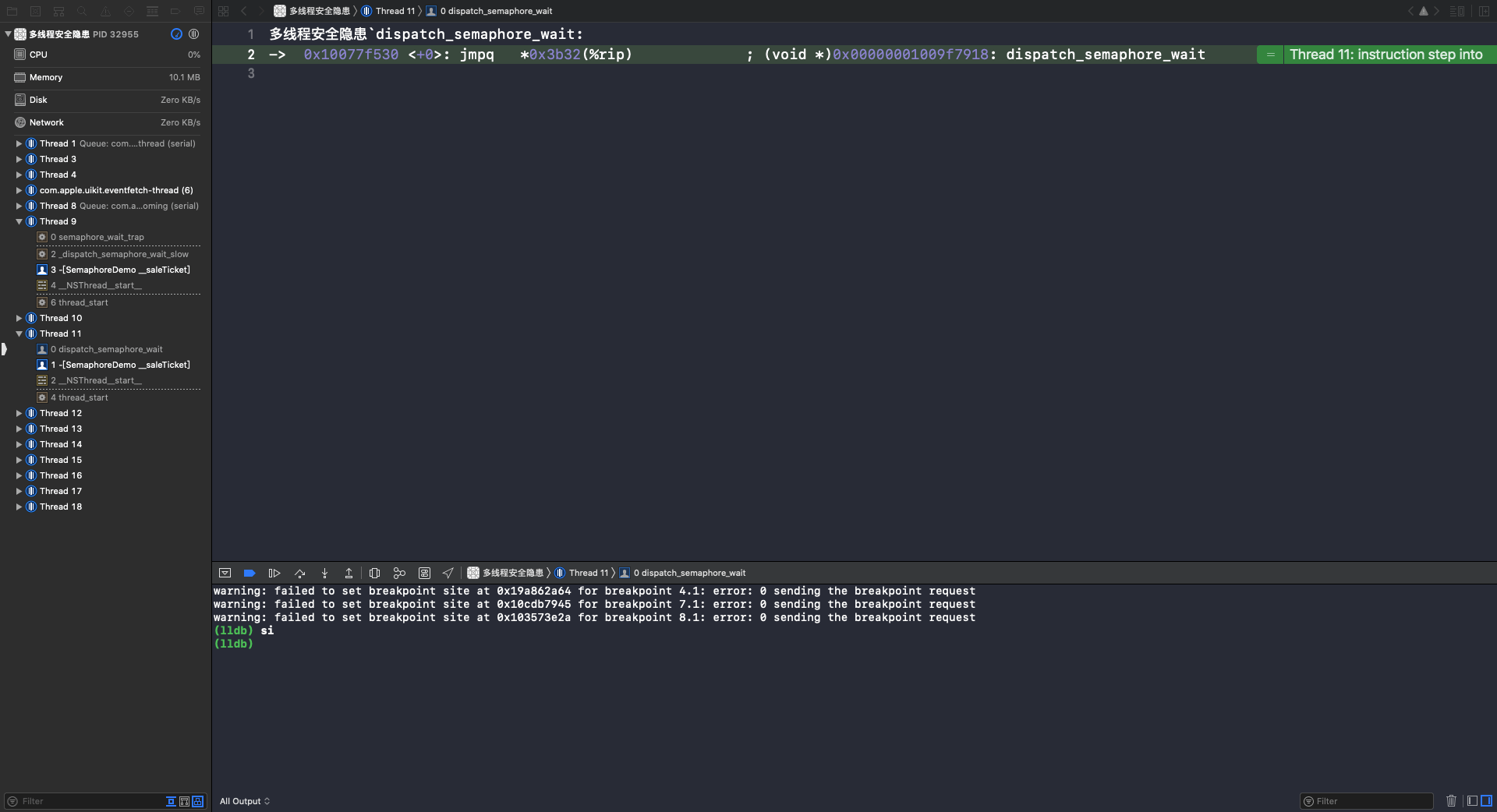
Task: Open the Report navigator icon
Action: pyautogui.click(x=200, y=11)
